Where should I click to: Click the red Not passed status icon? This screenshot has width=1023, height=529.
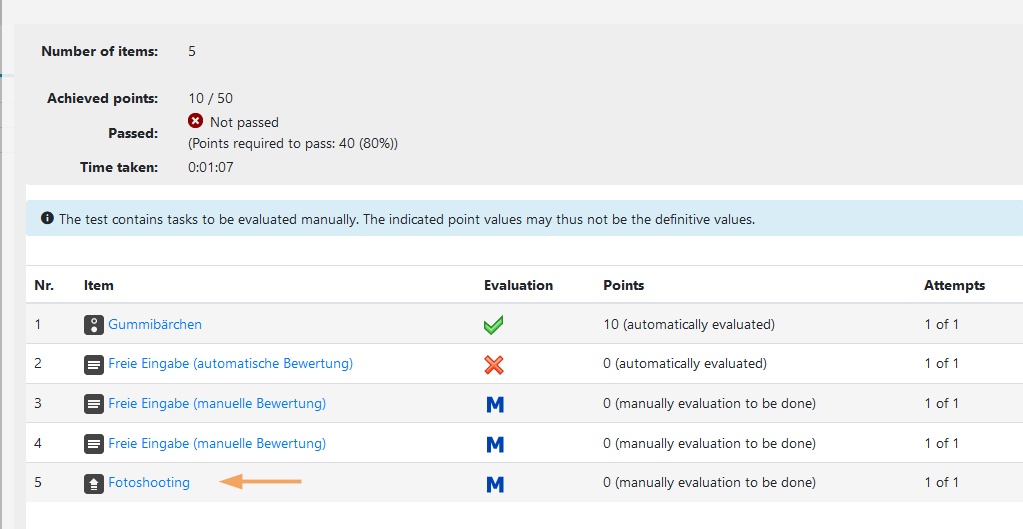196,121
